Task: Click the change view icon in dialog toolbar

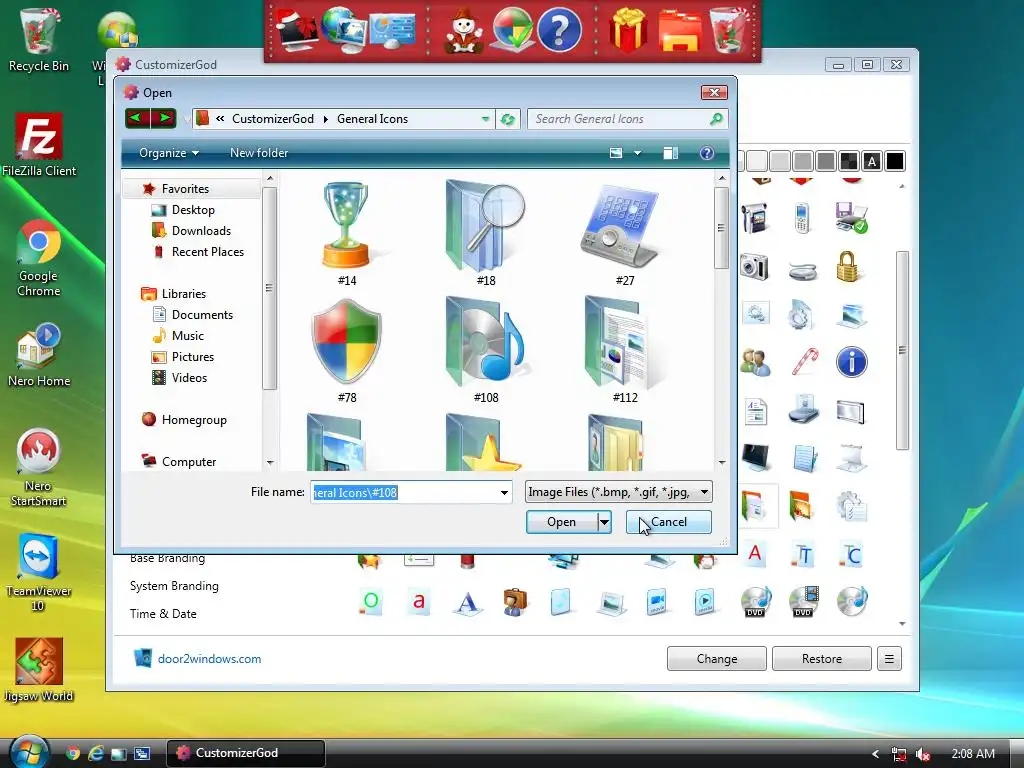Action: click(x=615, y=153)
